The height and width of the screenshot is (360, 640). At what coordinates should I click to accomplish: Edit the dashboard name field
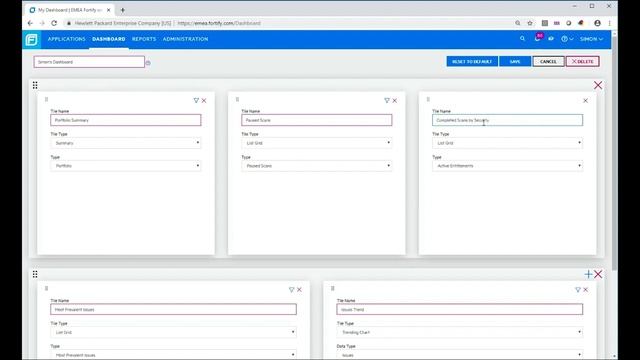click(x=89, y=62)
